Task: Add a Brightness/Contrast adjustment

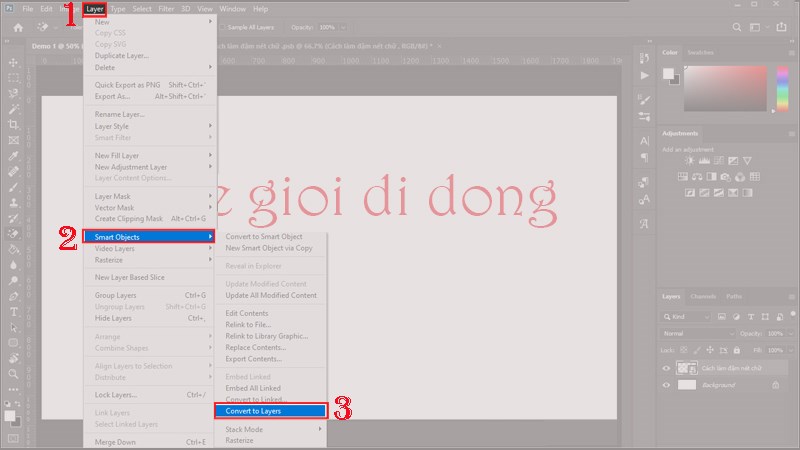Action: [x=689, y=161]
